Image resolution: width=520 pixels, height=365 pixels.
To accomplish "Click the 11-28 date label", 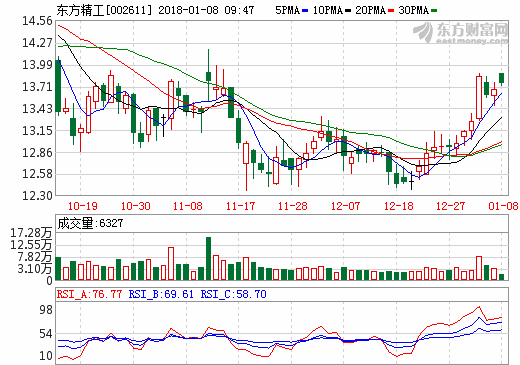I will 293,206.
